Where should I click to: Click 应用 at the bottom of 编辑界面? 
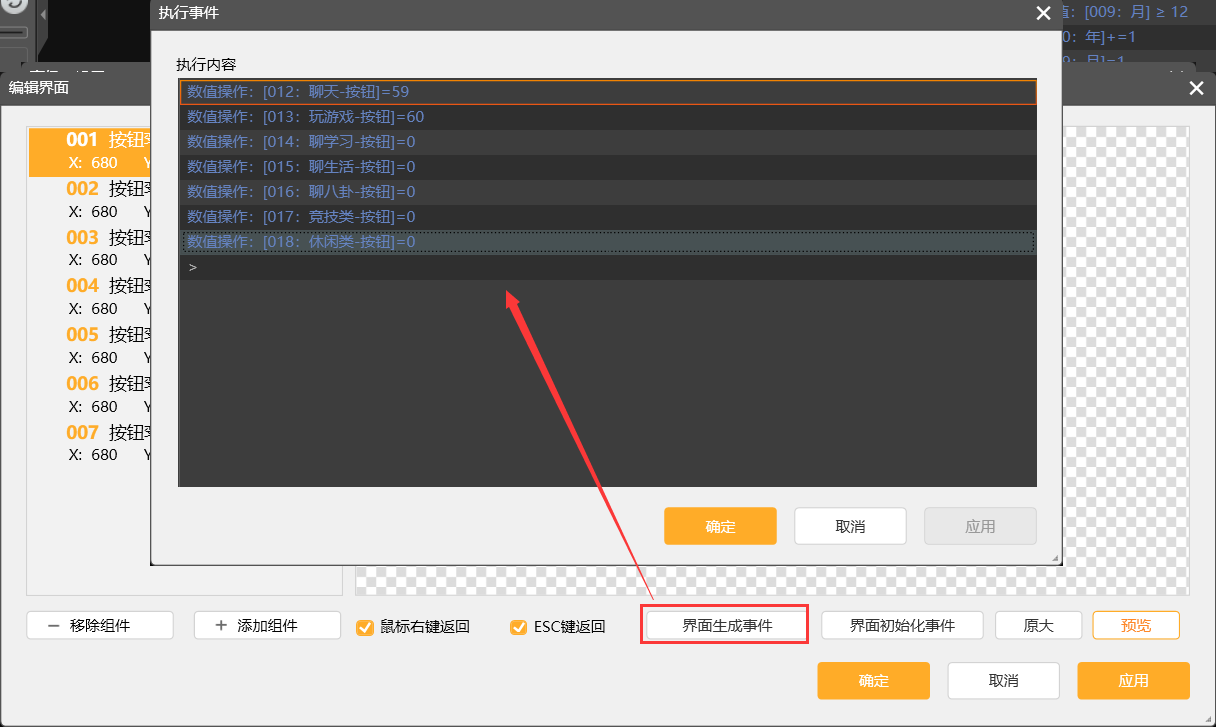point(1133,681)
